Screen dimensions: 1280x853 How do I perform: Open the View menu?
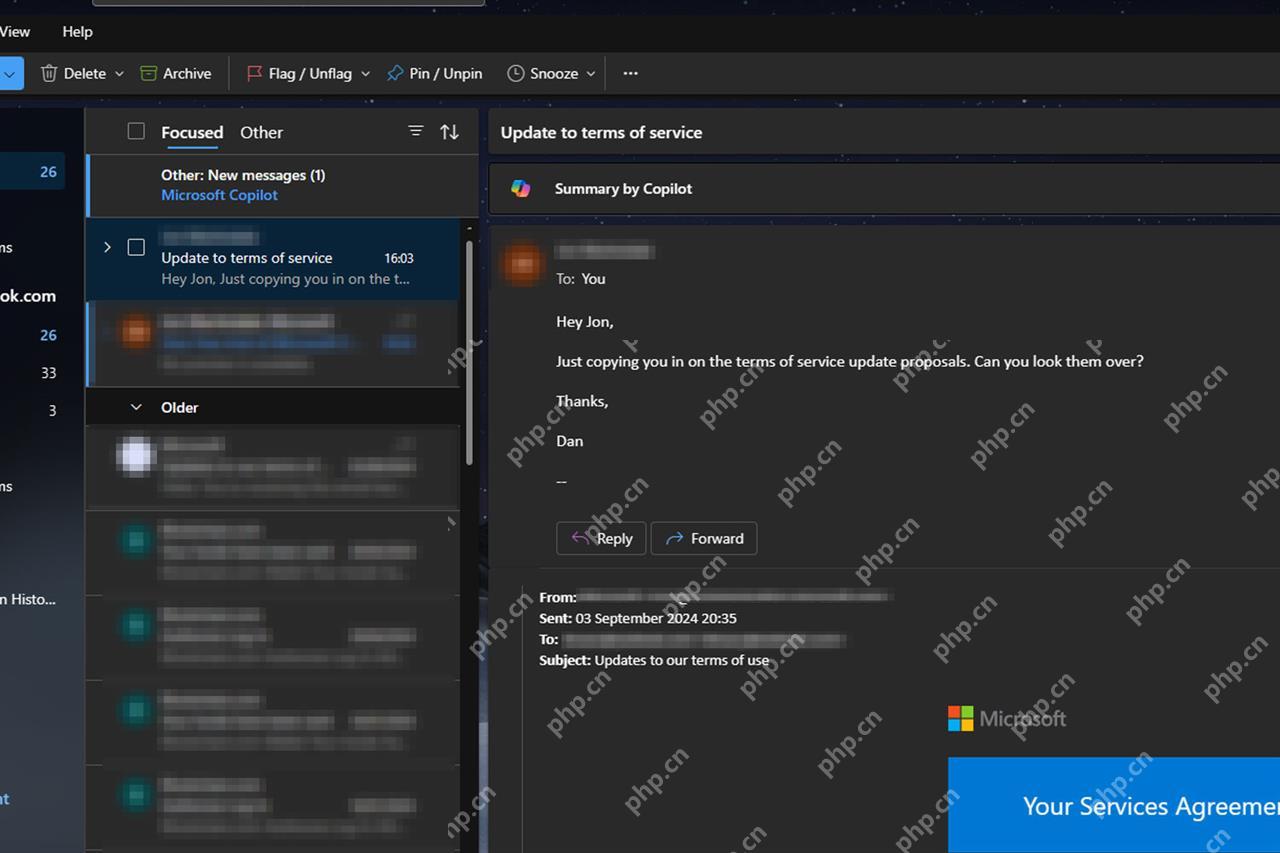tap(15, 31)
